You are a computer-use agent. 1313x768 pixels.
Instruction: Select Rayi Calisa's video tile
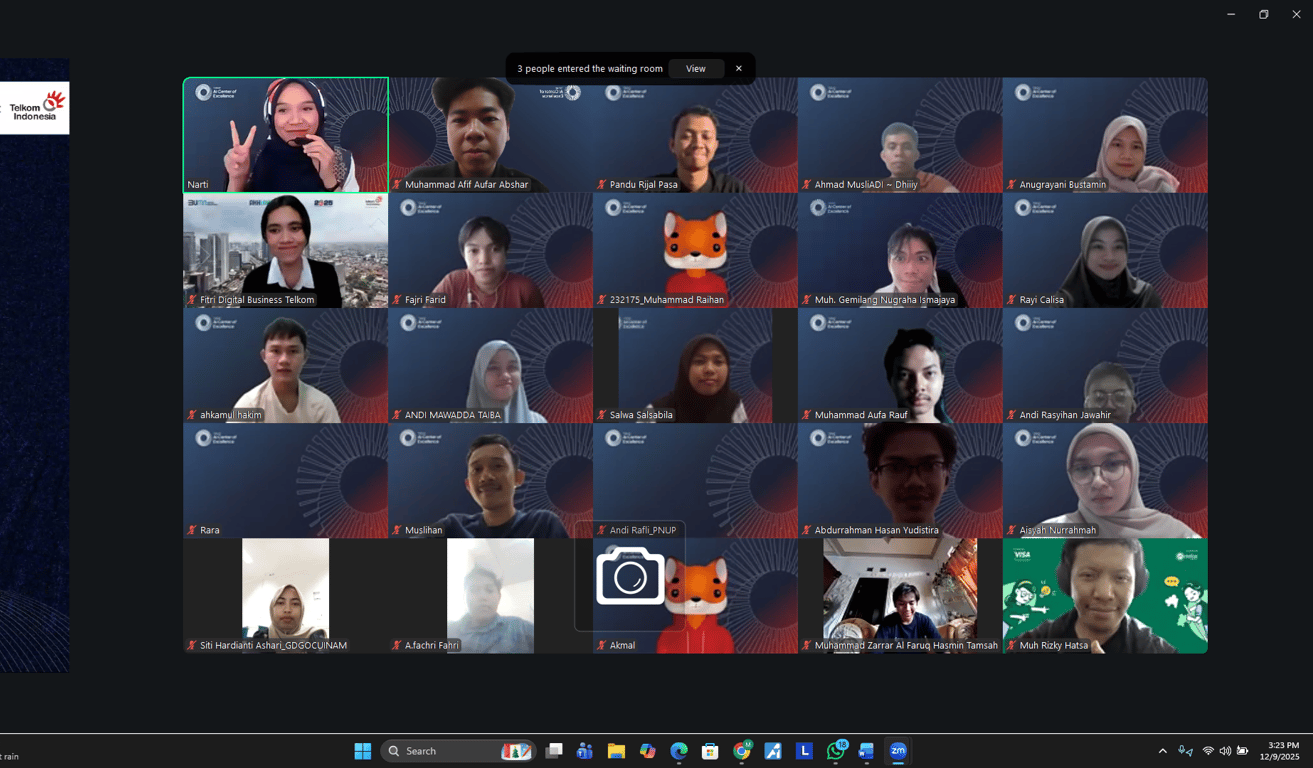click(1105, 250)
